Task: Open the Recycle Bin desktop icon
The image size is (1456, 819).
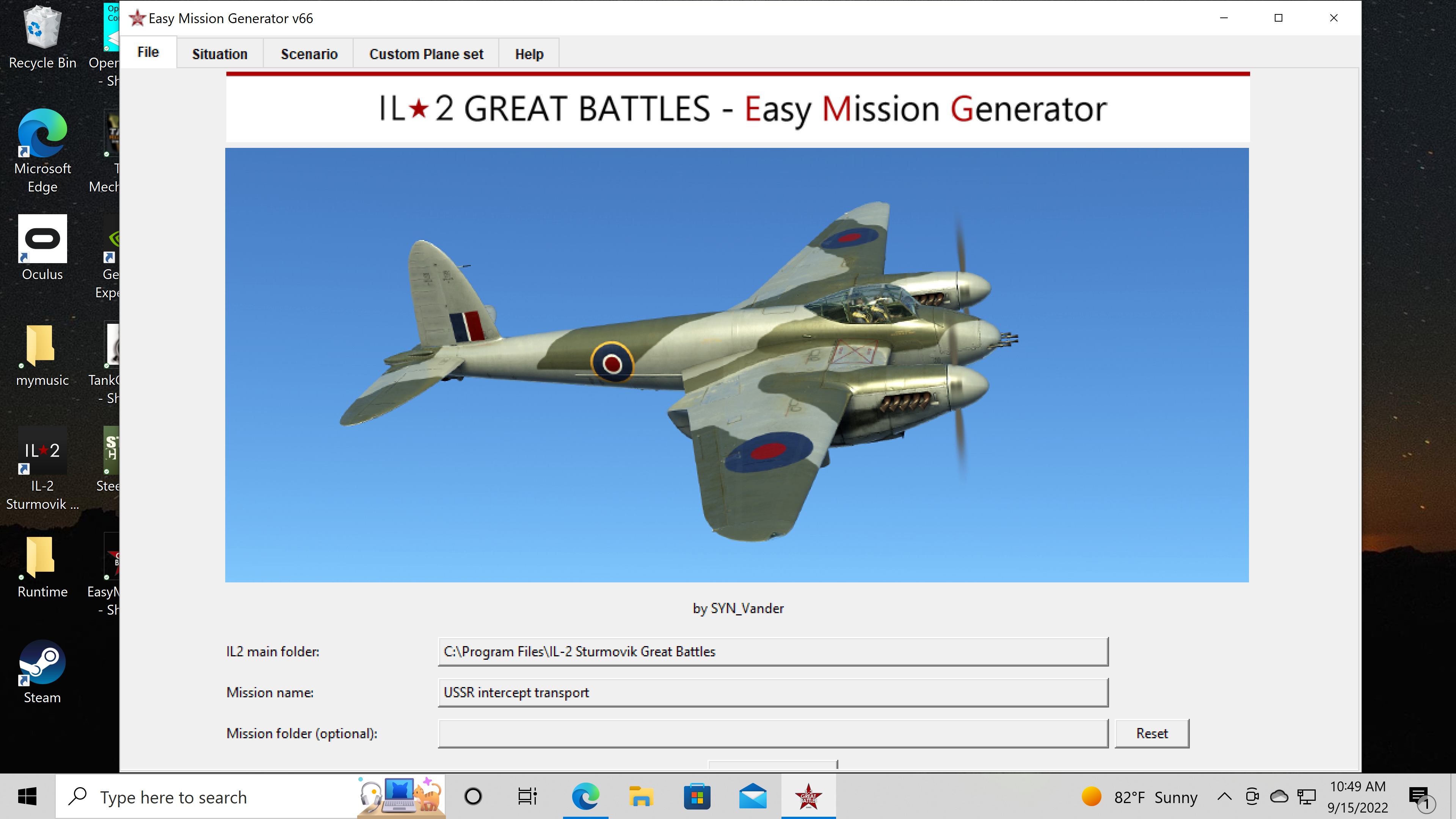Action: coord(42,38)
